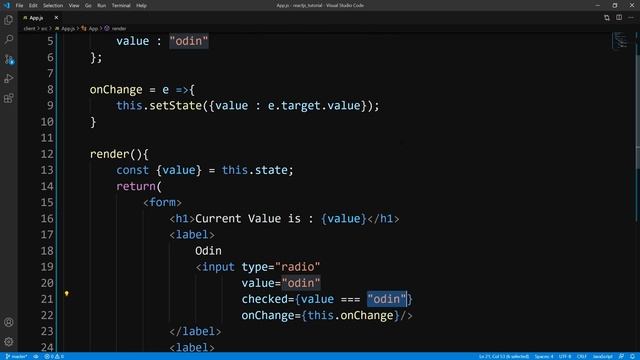Image resolution: width=640 pixels, height=360 pixels.
Task: Click line number 12 in the gutter
Action: (x=47, y=154)
